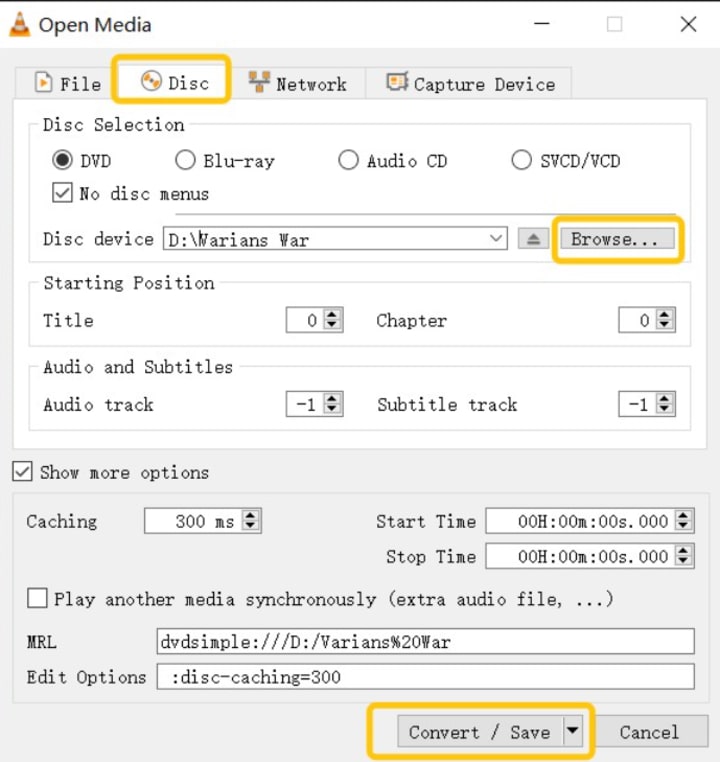Viewport: 720px width, 762px height.
Task: Select the SVCD/VCD radio button
Action: pos(521,160)
